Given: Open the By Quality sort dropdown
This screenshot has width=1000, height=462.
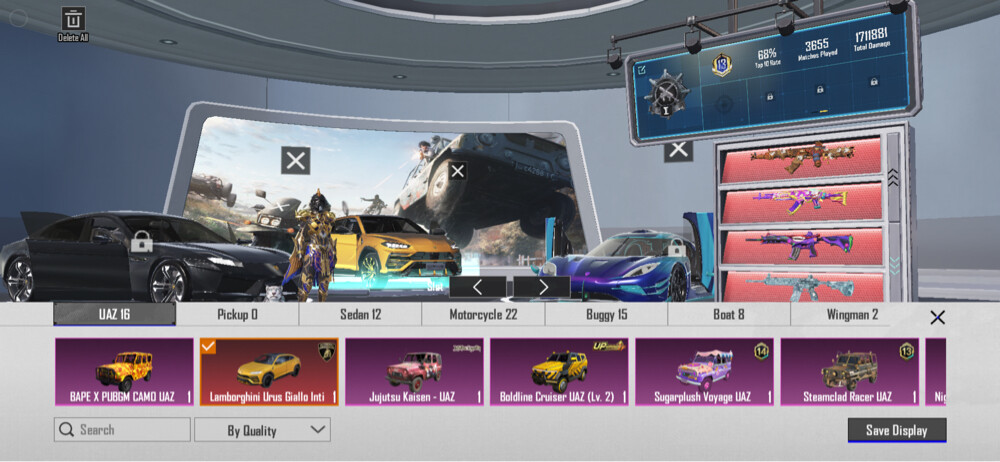Looking at the screenshot, I should (x=263, y=429).
